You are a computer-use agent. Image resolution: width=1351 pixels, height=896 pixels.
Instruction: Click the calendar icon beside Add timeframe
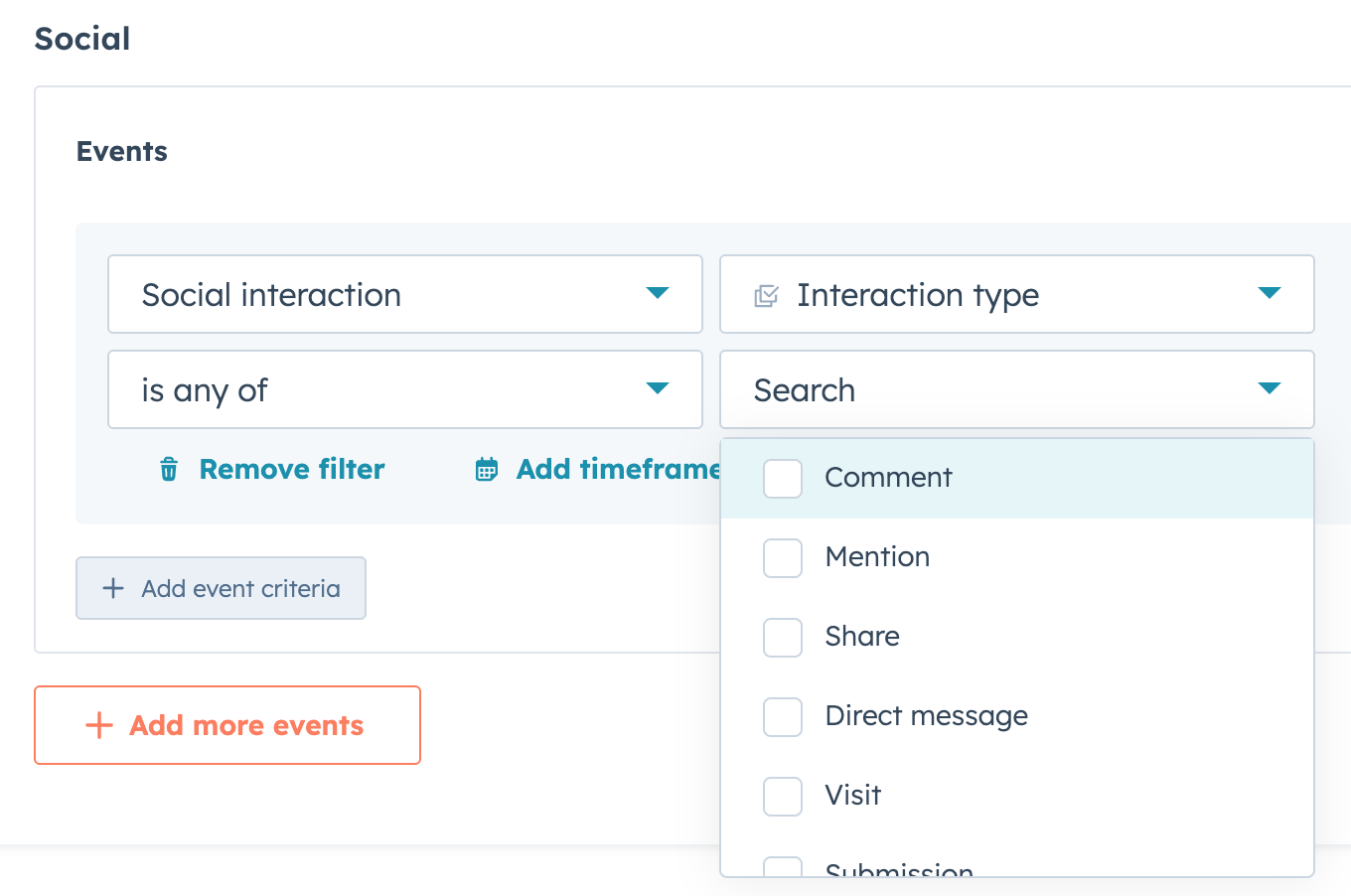click(x=486, y=469)
